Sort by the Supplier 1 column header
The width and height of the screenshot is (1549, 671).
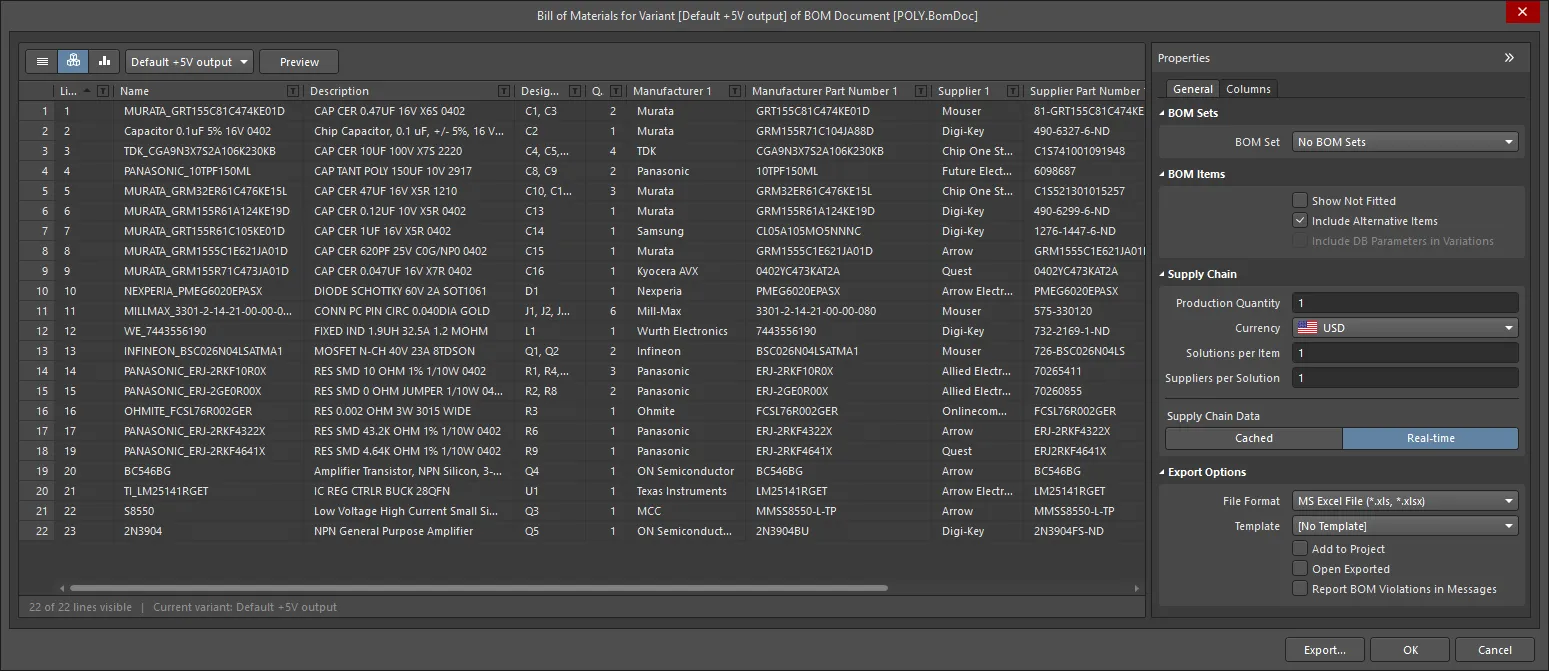(x=963, y=91)
